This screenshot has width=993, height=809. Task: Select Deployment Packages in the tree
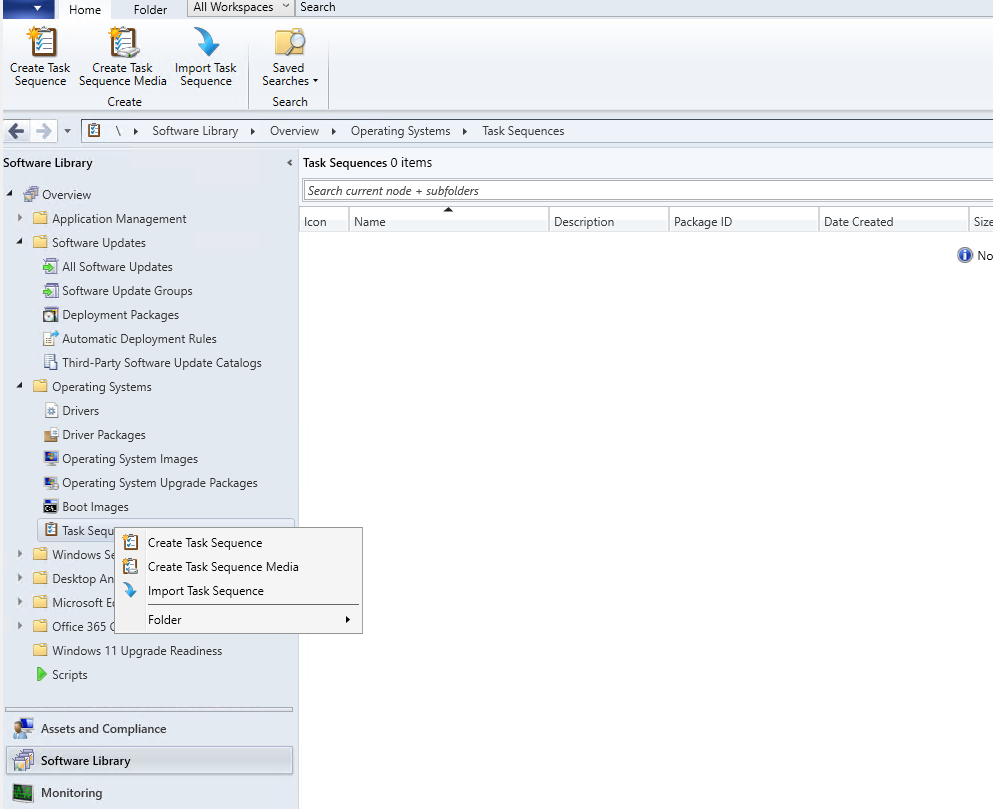point(120,315)
